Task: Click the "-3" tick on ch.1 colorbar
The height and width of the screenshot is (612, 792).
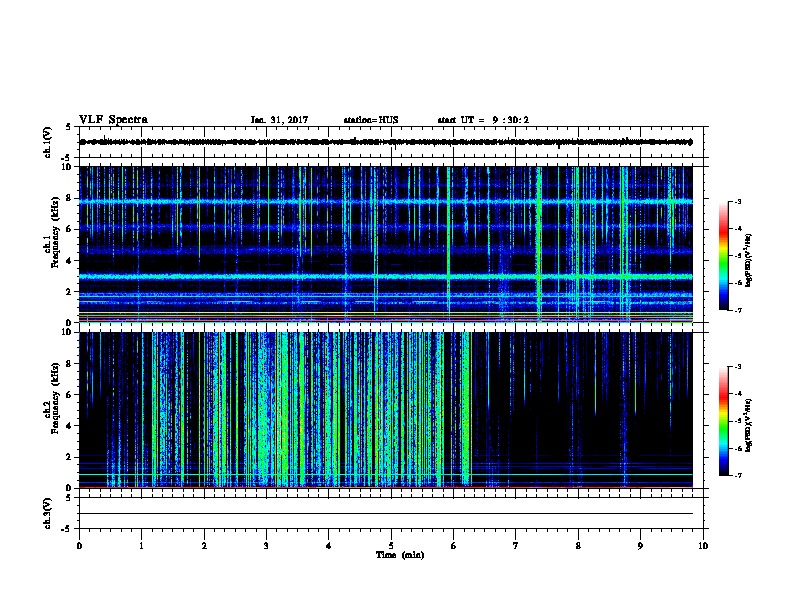Action: coord(737,201)
